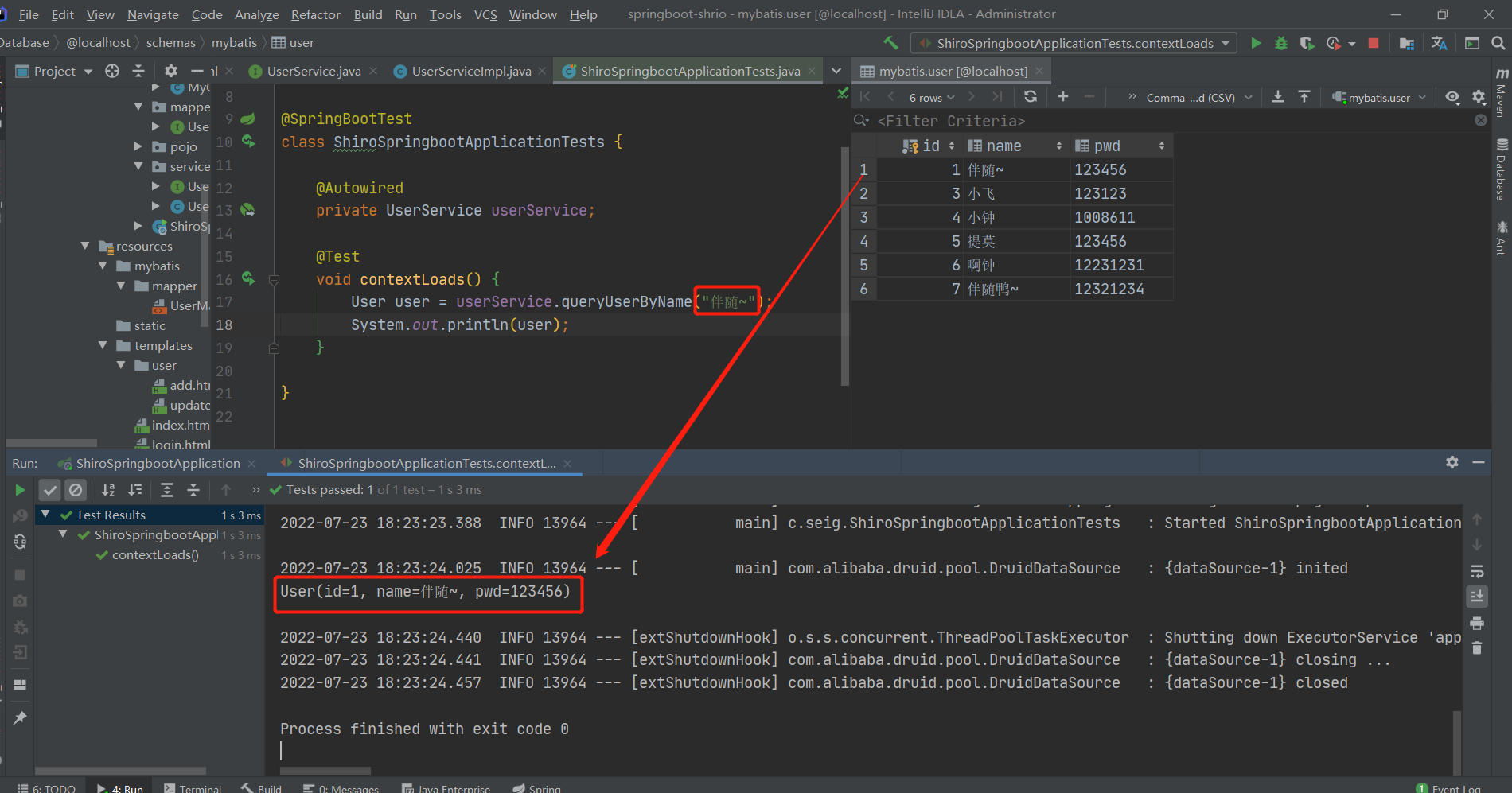Image resolution: width=1512 pixels, height=793 pixels.
Task: Export table data with the download icon
Action: coord(1278,96)
